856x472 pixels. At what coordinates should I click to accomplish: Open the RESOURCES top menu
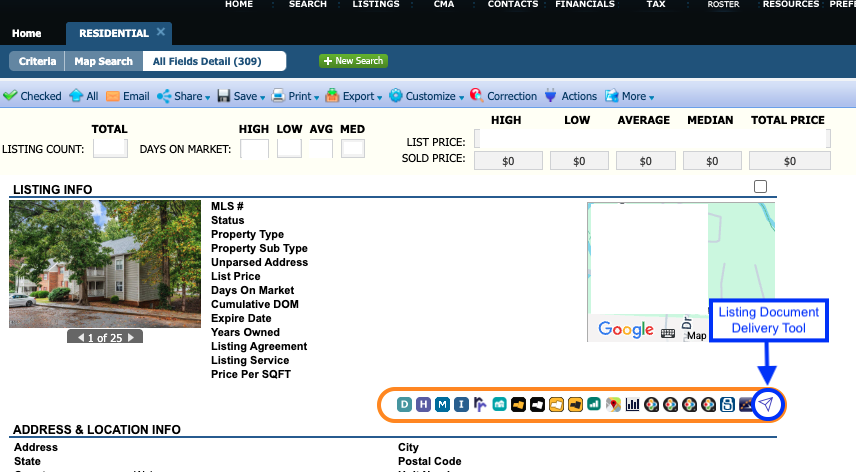click(x=791, y=4)
